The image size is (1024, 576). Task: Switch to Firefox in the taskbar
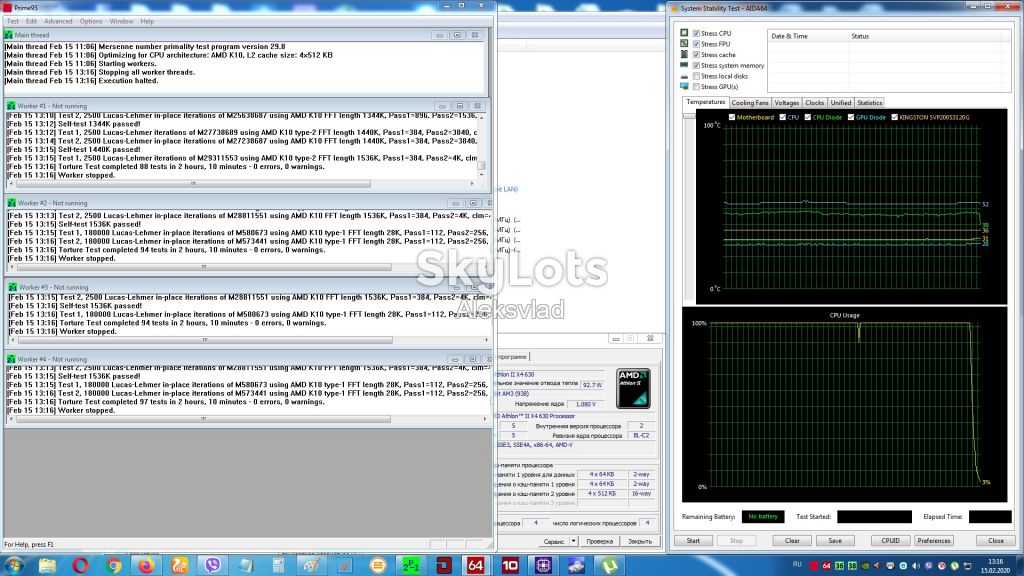(x=146, y=565)
